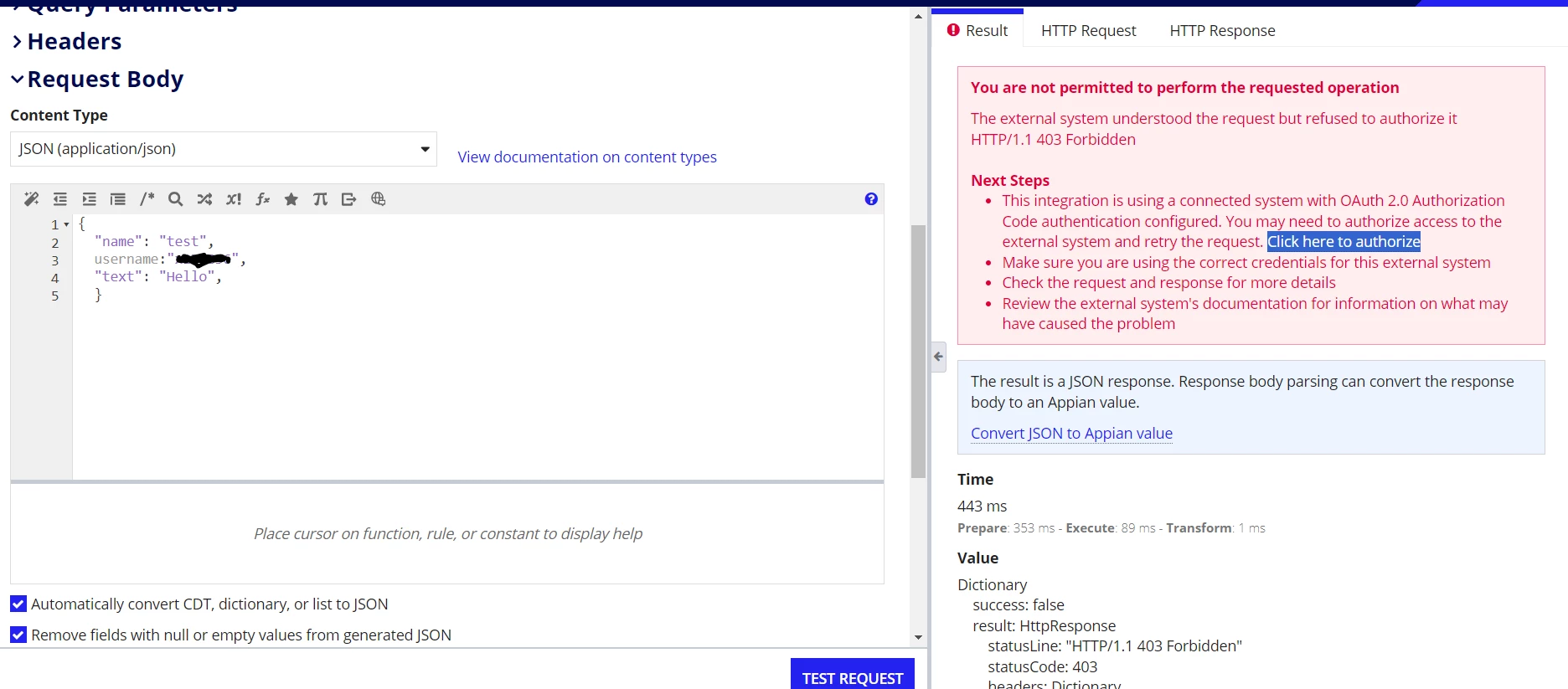Click the "name": "test" line in editor
This screenshot has height=689, width=1568.
coord(153,241)
